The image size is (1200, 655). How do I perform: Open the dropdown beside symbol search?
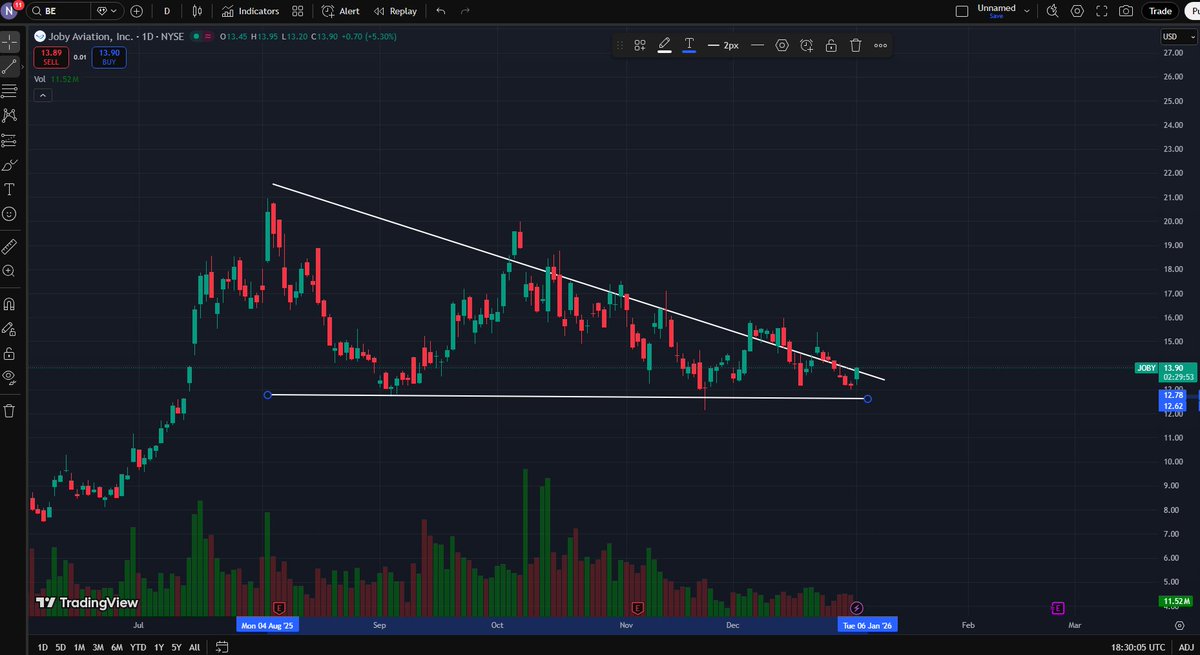pos(105,11)
